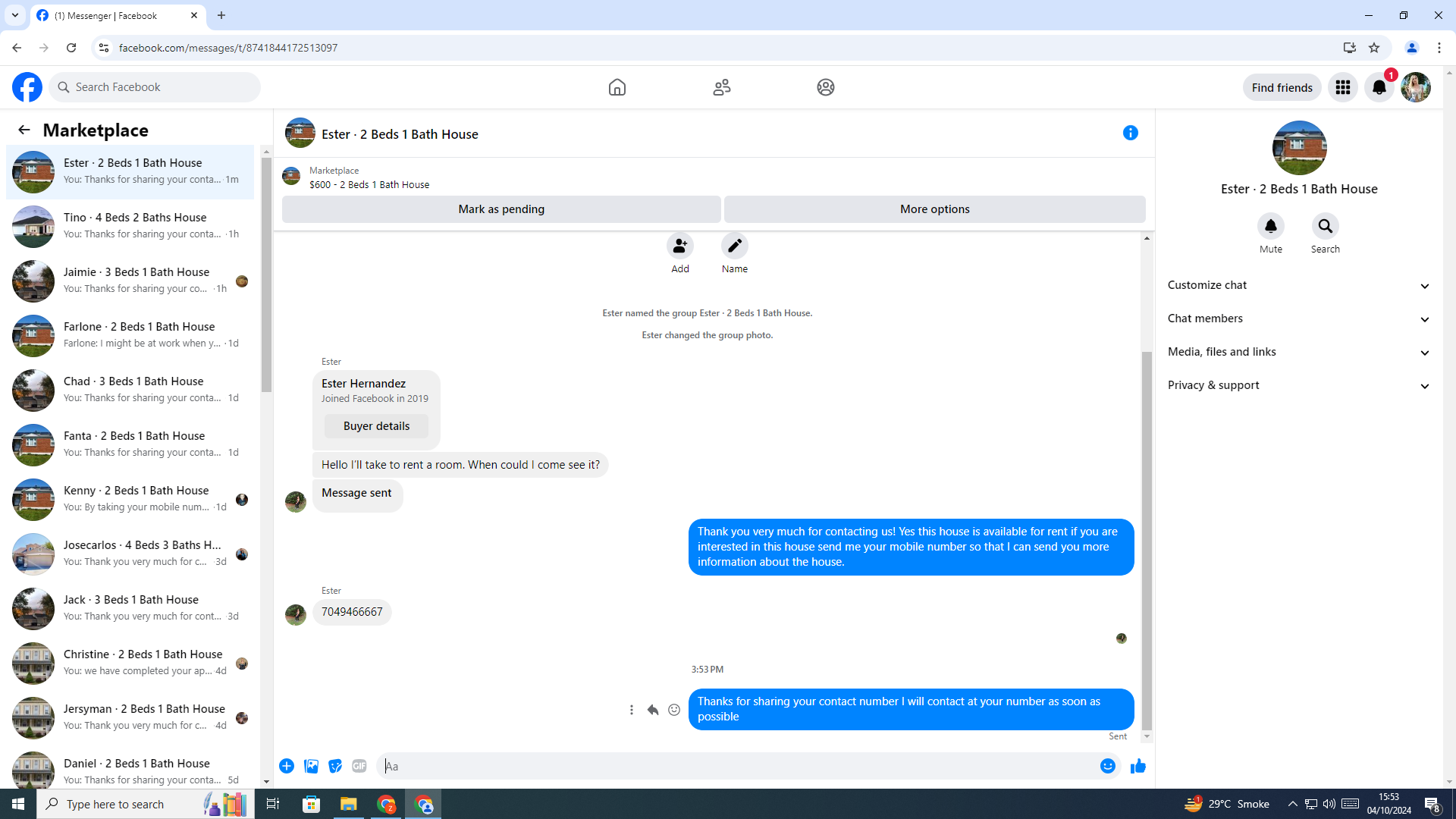Open Daniel 2 Beds 1 Bath House chat
Screen dimensions: 1456x819
coord(130,767)
